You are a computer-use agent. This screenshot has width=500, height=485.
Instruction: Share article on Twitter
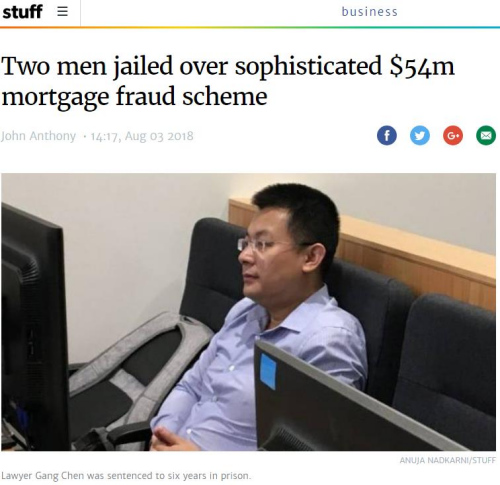[x=420, y=136]
